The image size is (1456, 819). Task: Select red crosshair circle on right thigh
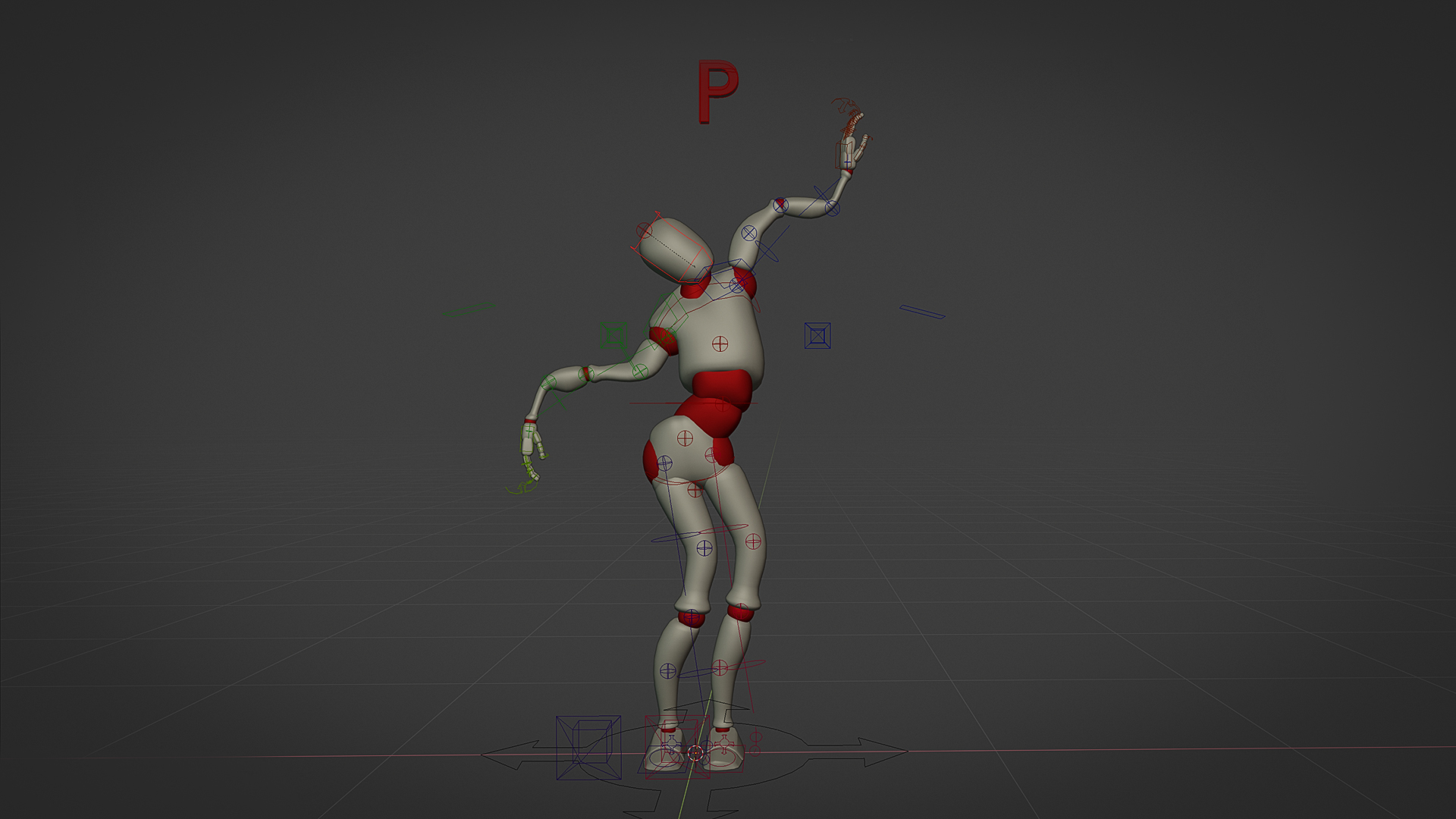(x=753, y=541)
